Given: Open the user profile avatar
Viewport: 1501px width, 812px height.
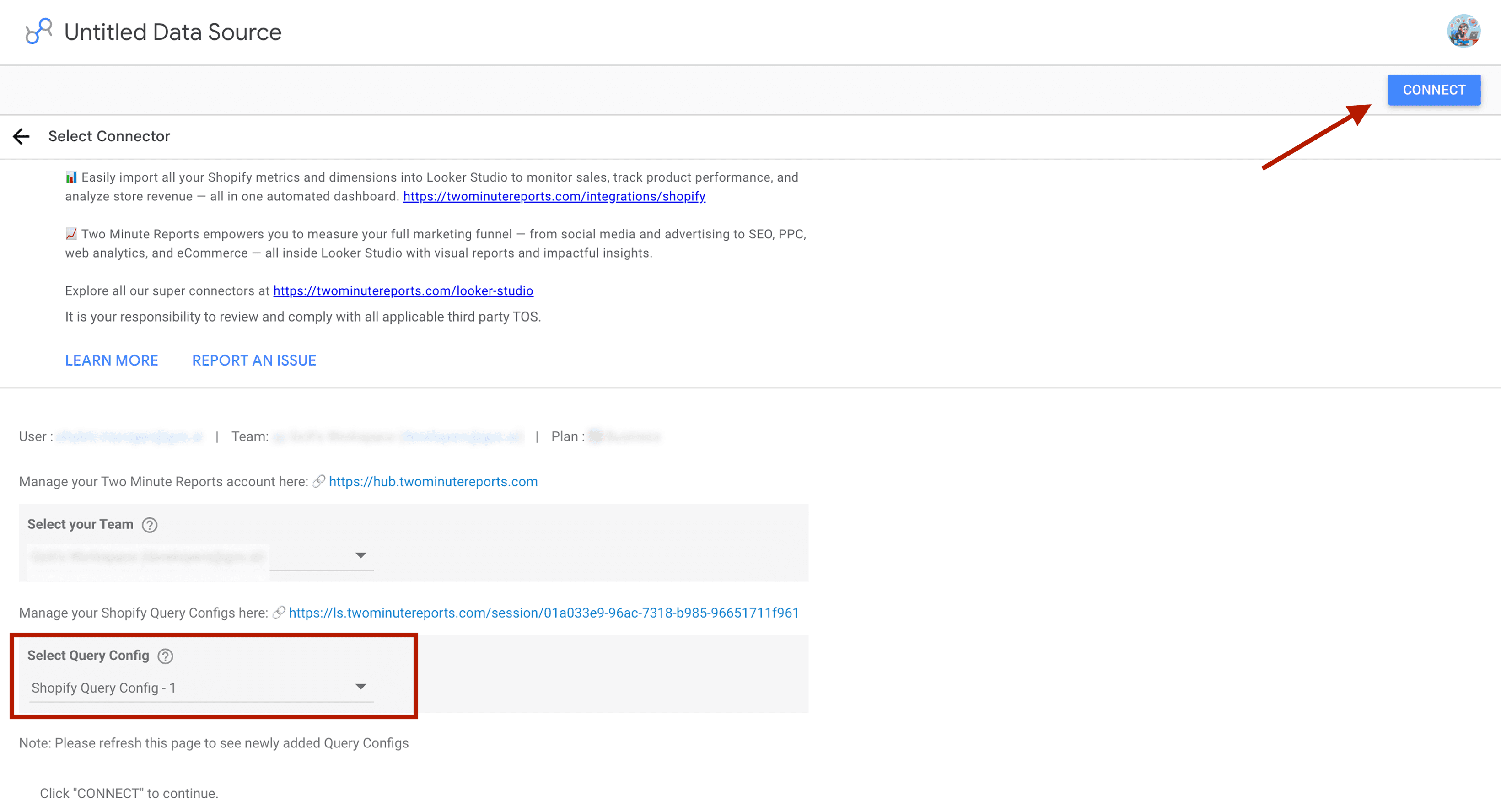Looking at the screenshot, I should point(1463,32).
